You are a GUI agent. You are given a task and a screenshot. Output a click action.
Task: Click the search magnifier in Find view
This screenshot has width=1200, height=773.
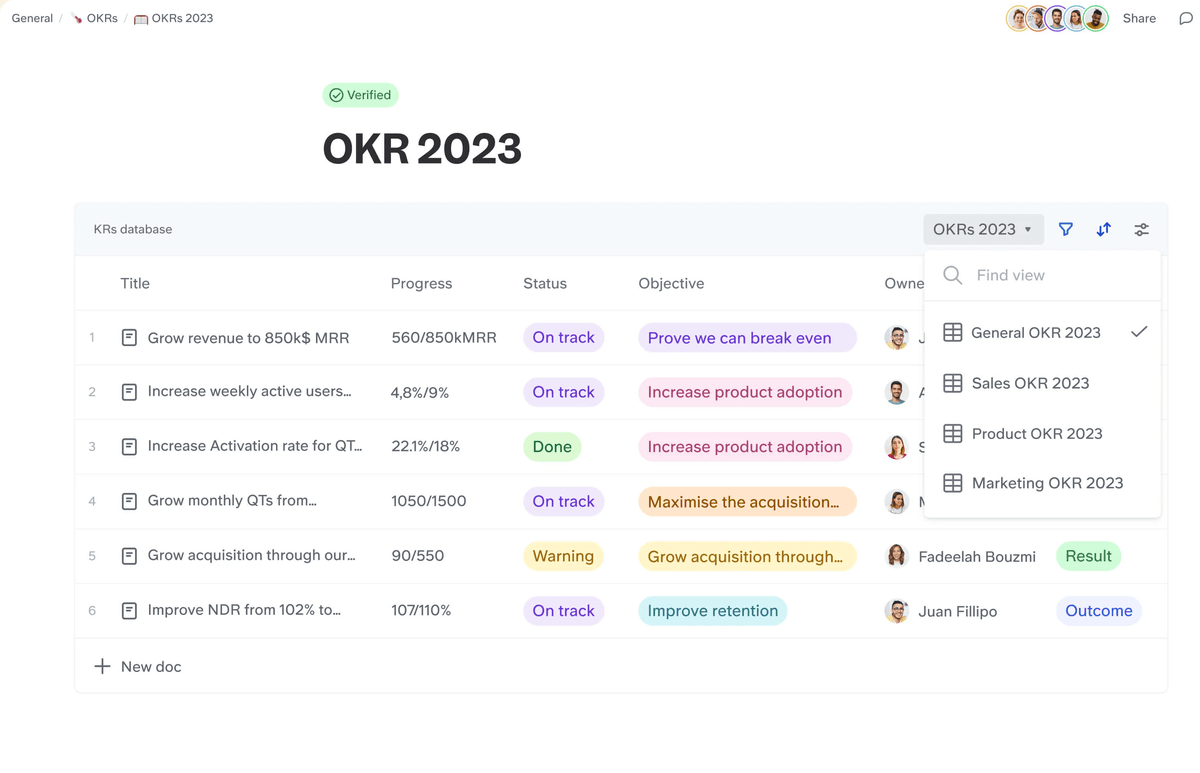pos(951,275)
